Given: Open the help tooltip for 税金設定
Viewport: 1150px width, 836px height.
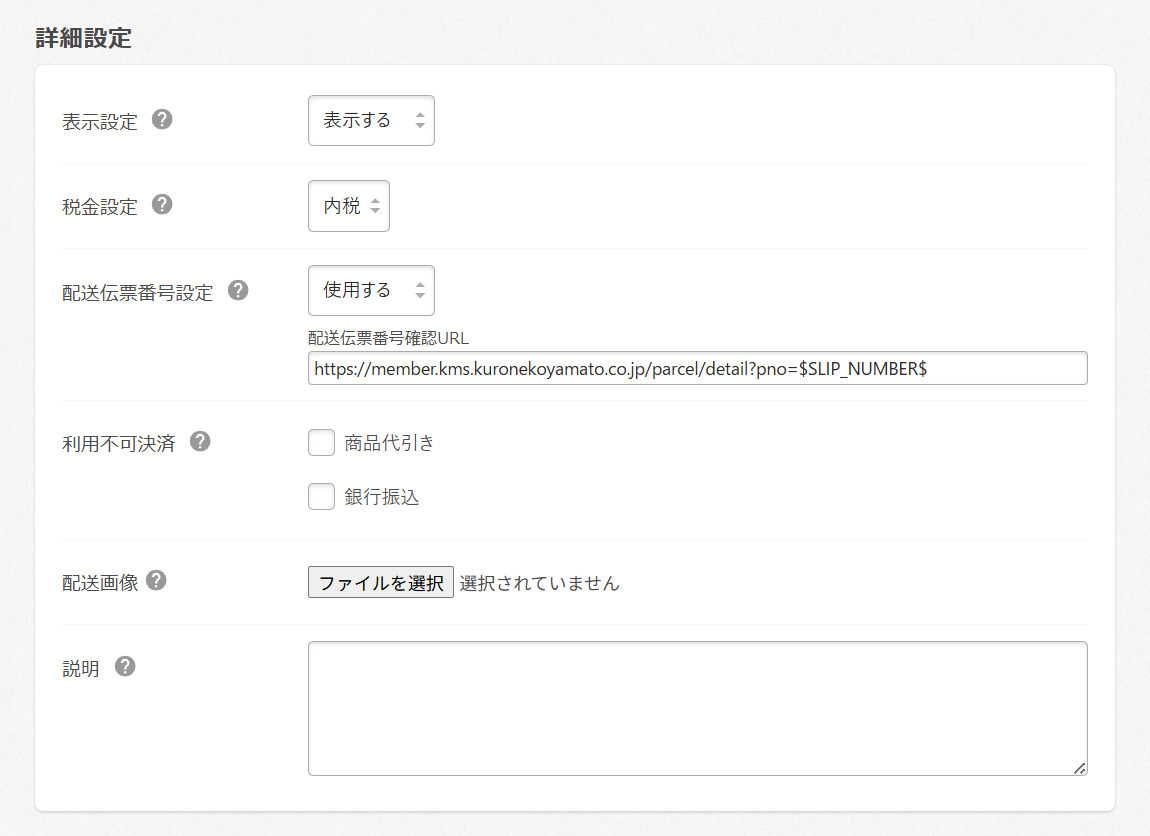Looking at the screenshot, I should 162,205.
